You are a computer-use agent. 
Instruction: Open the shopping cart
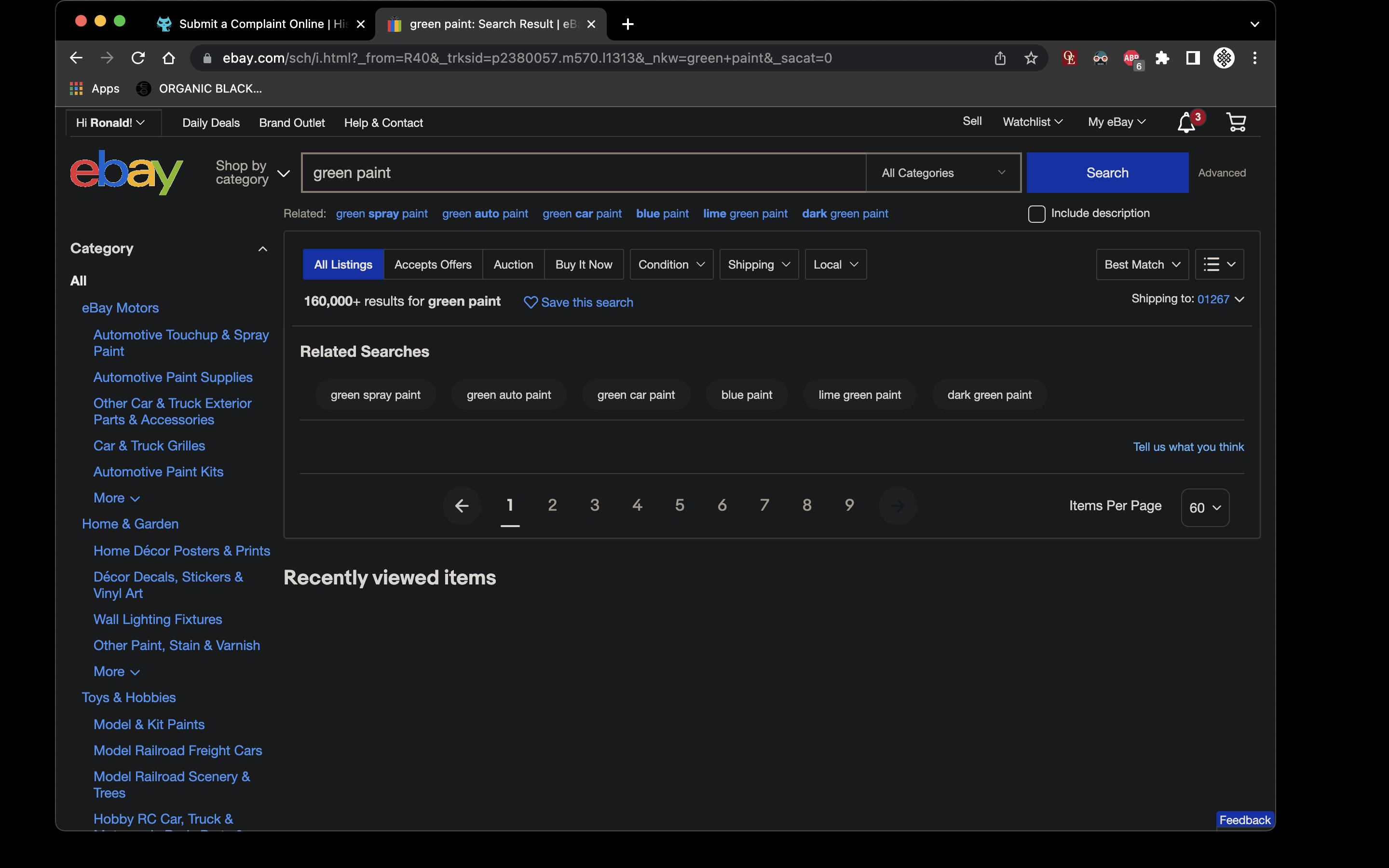click(x=1235, y=122)
